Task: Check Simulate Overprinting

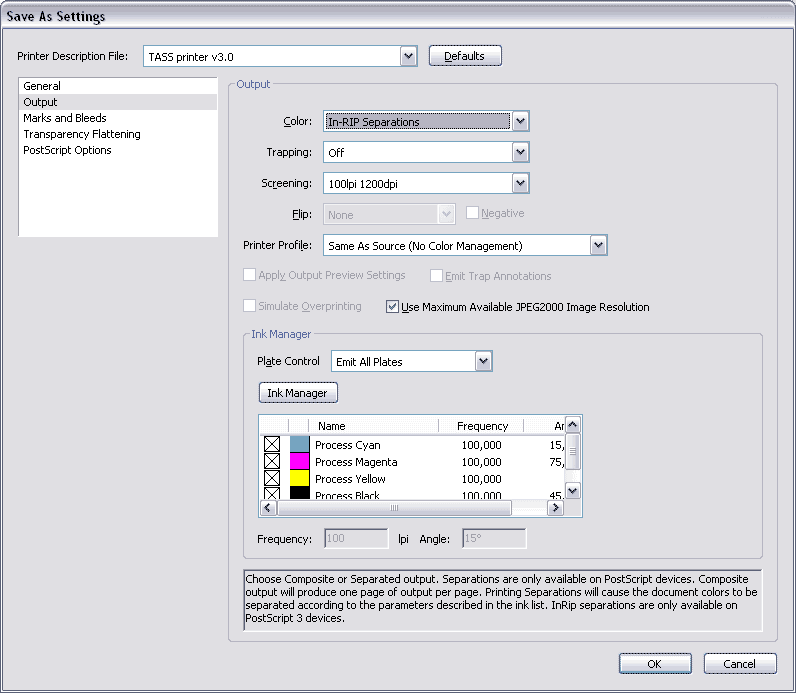Action: [249, 306]
